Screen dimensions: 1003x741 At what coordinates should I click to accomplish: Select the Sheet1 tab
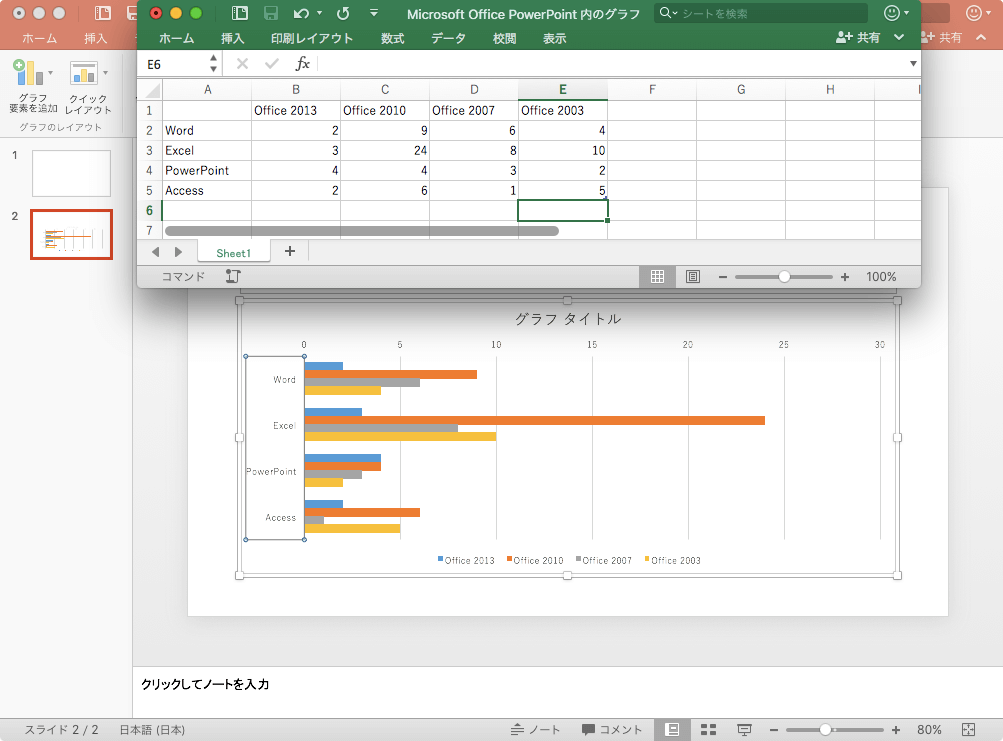click(233, 253)
